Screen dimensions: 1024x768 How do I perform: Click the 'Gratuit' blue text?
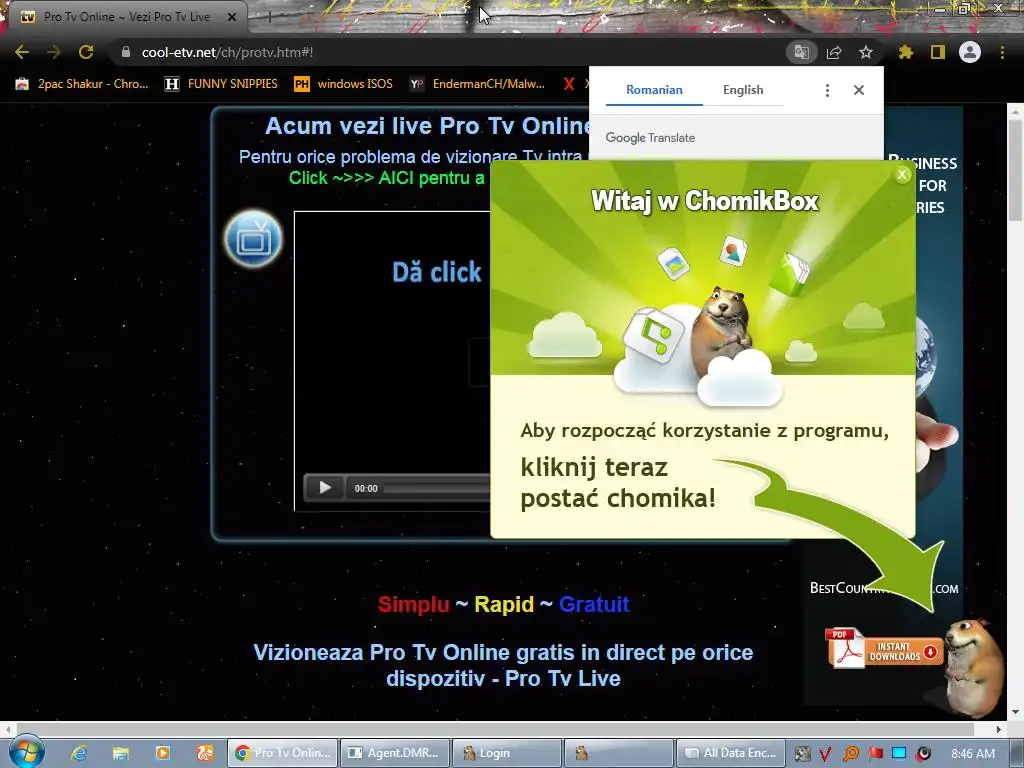594,604
